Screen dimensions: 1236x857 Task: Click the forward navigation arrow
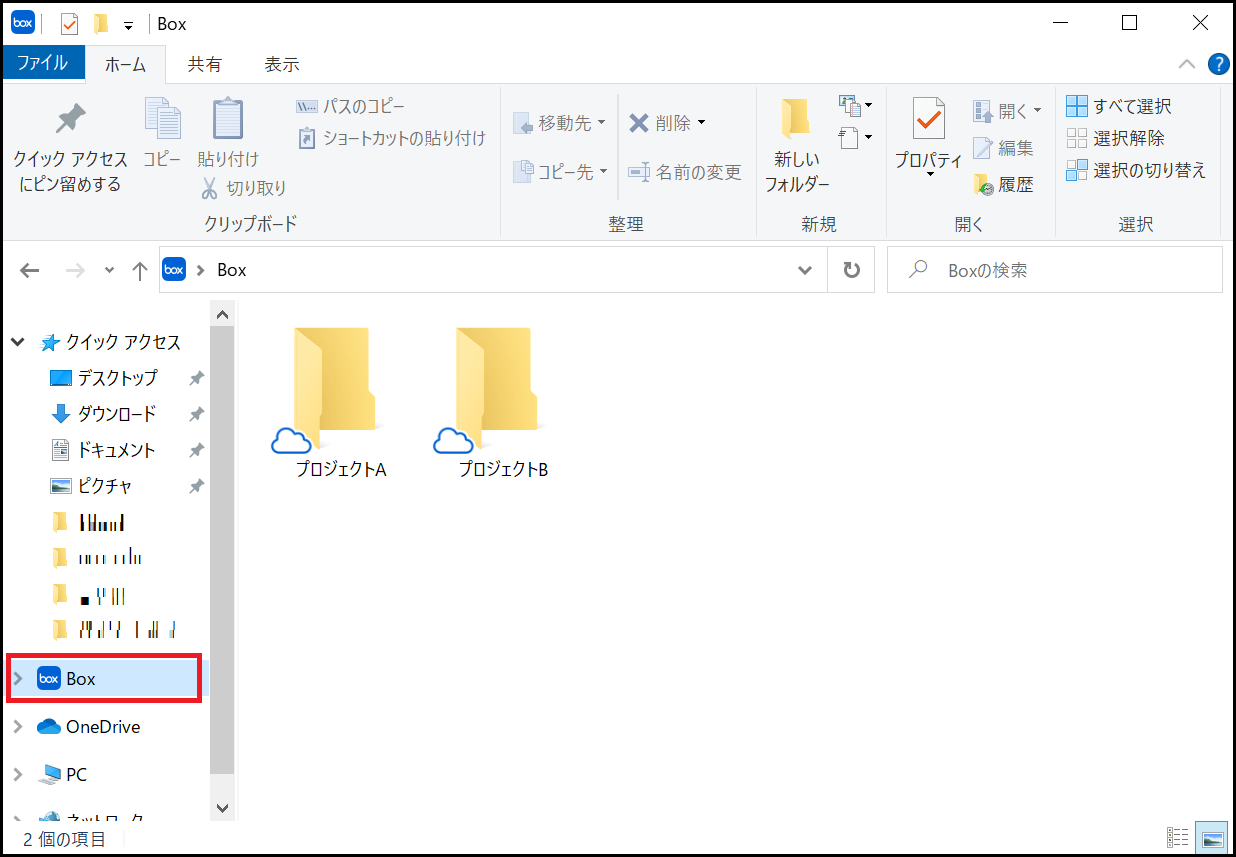tap(75, 270)
